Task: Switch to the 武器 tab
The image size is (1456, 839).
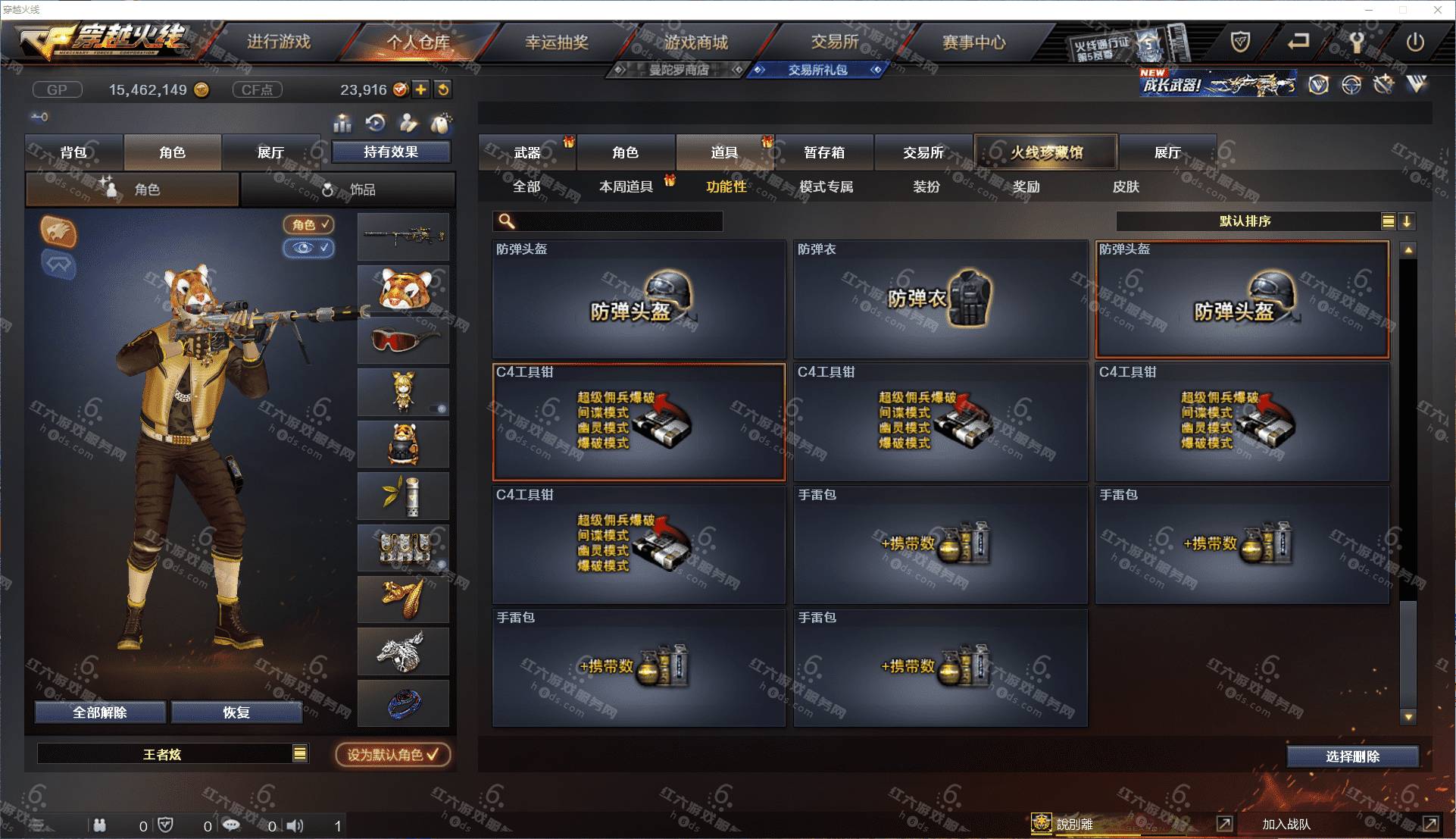Action: [x=527, y=152]
